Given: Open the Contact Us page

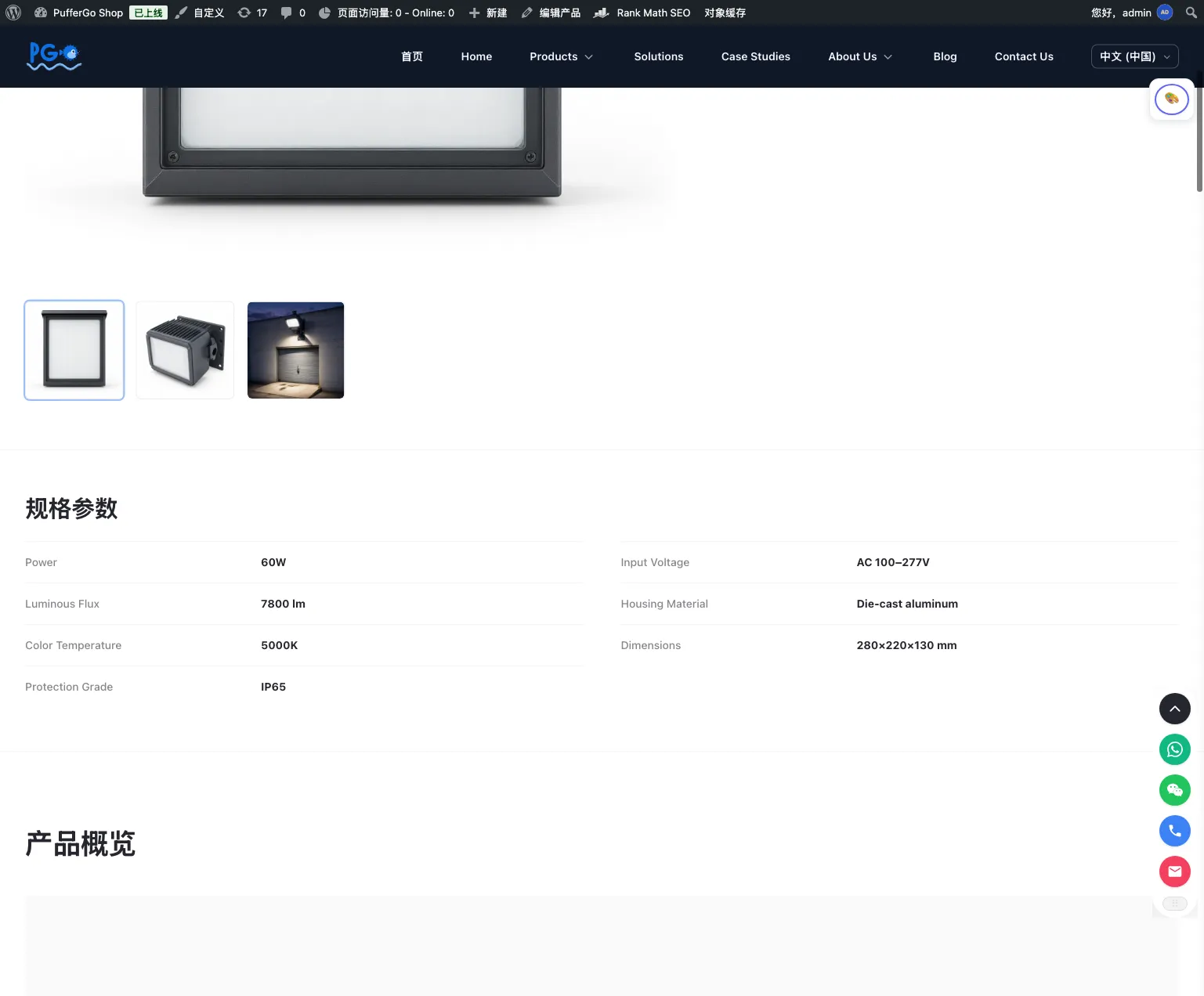Looking at the screenshot, I should [x=1024, y=56].
